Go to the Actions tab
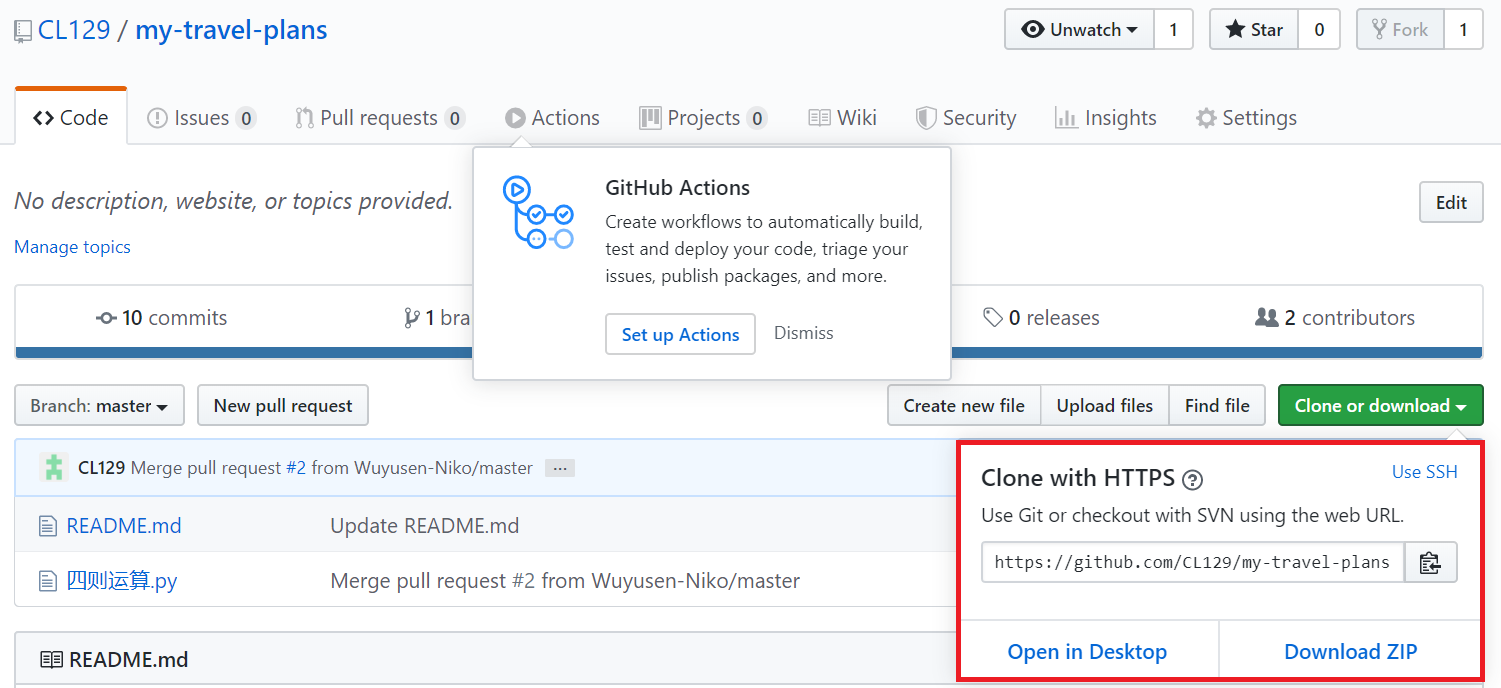The width and height of the screenshot is (1501, 688). [x=552, y=118]
